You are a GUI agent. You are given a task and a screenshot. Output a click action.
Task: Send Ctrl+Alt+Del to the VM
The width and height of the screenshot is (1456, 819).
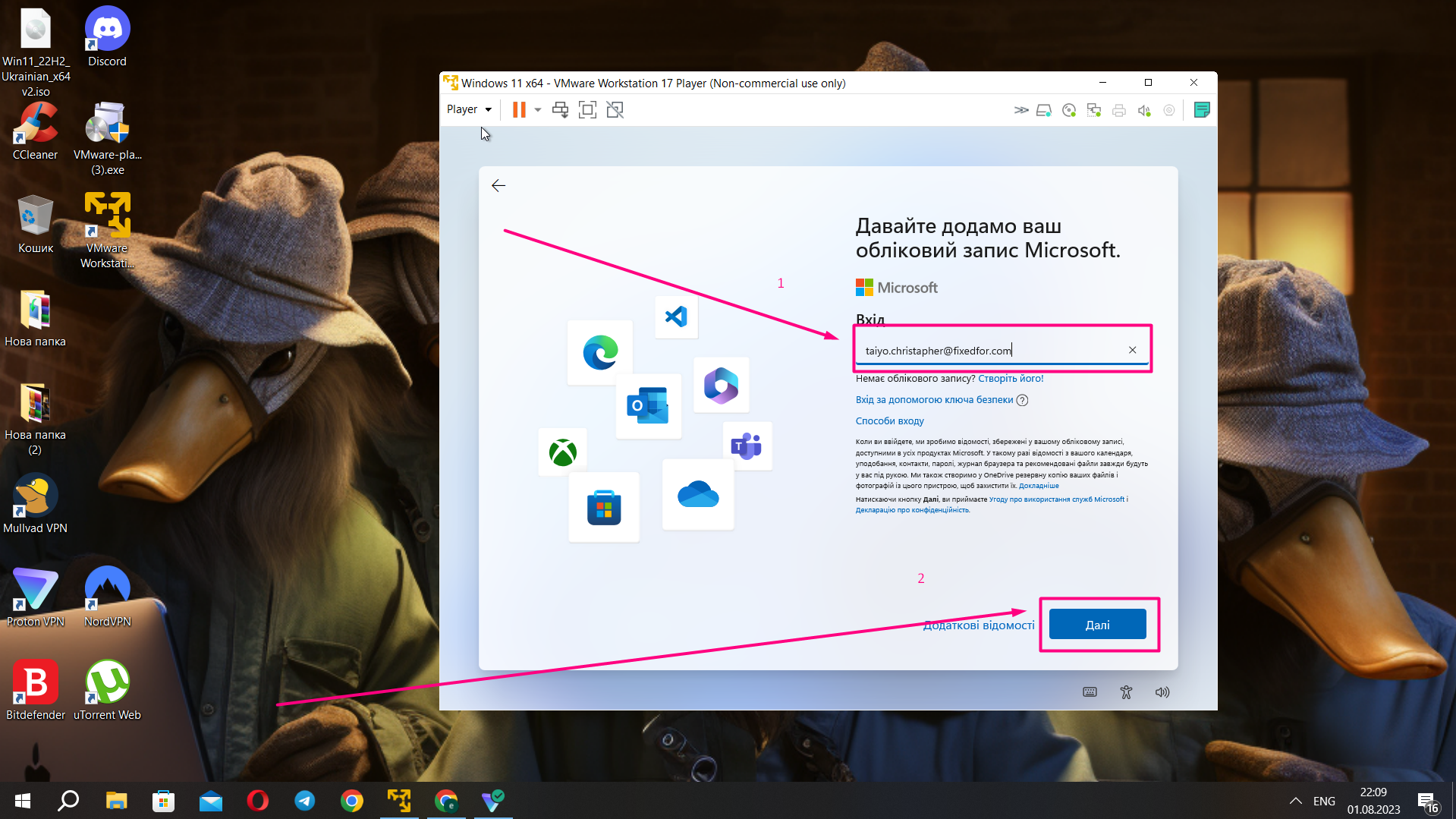coord(560,110)
